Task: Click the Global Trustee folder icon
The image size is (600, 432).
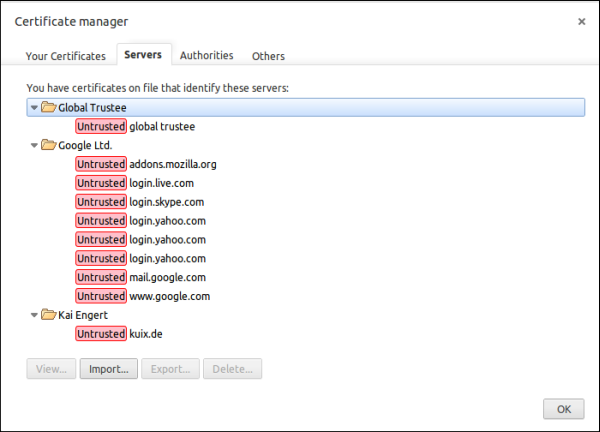Action: pyautogui.click(x=49, y=107)
